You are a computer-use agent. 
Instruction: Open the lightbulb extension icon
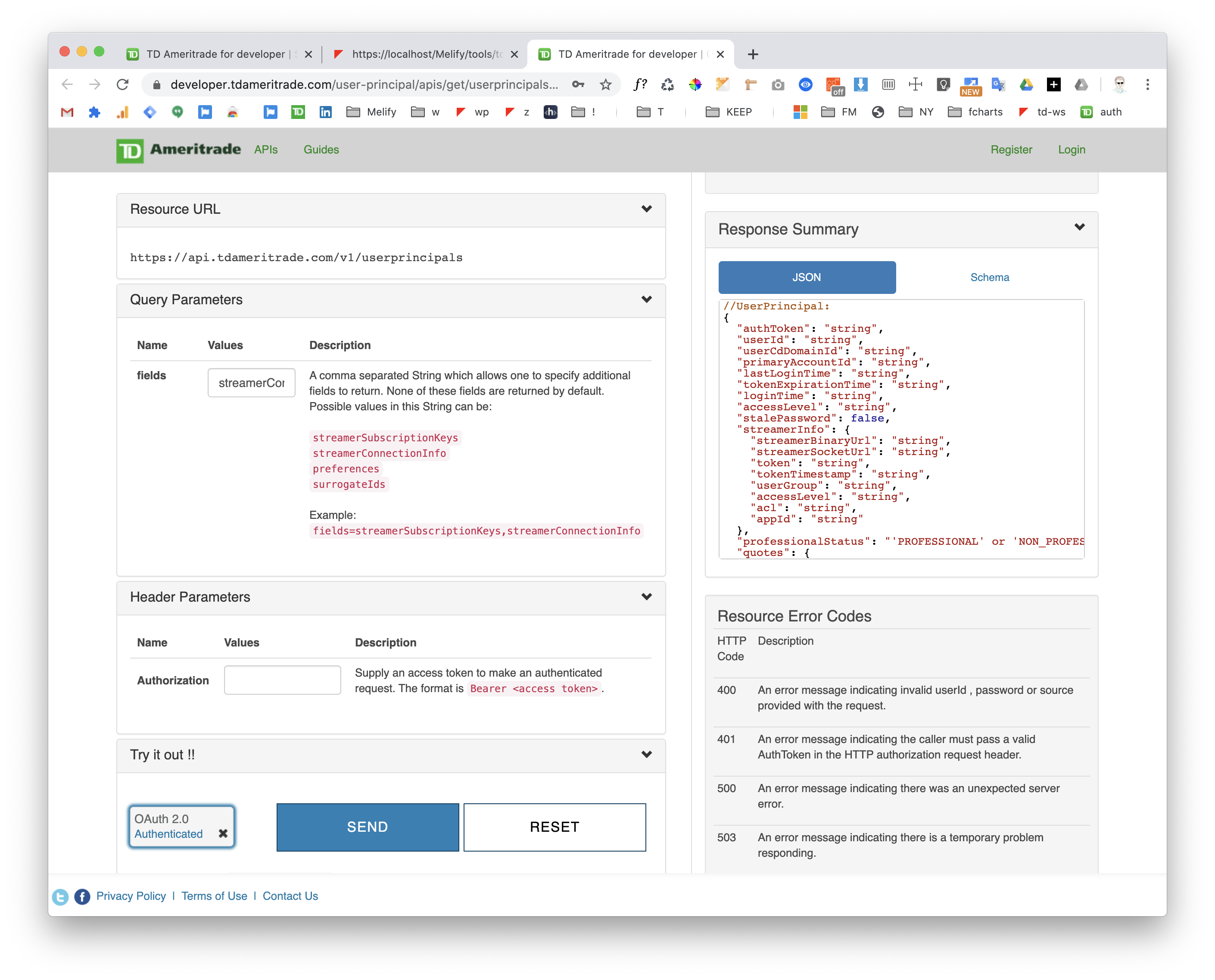(x=943, y=84)
